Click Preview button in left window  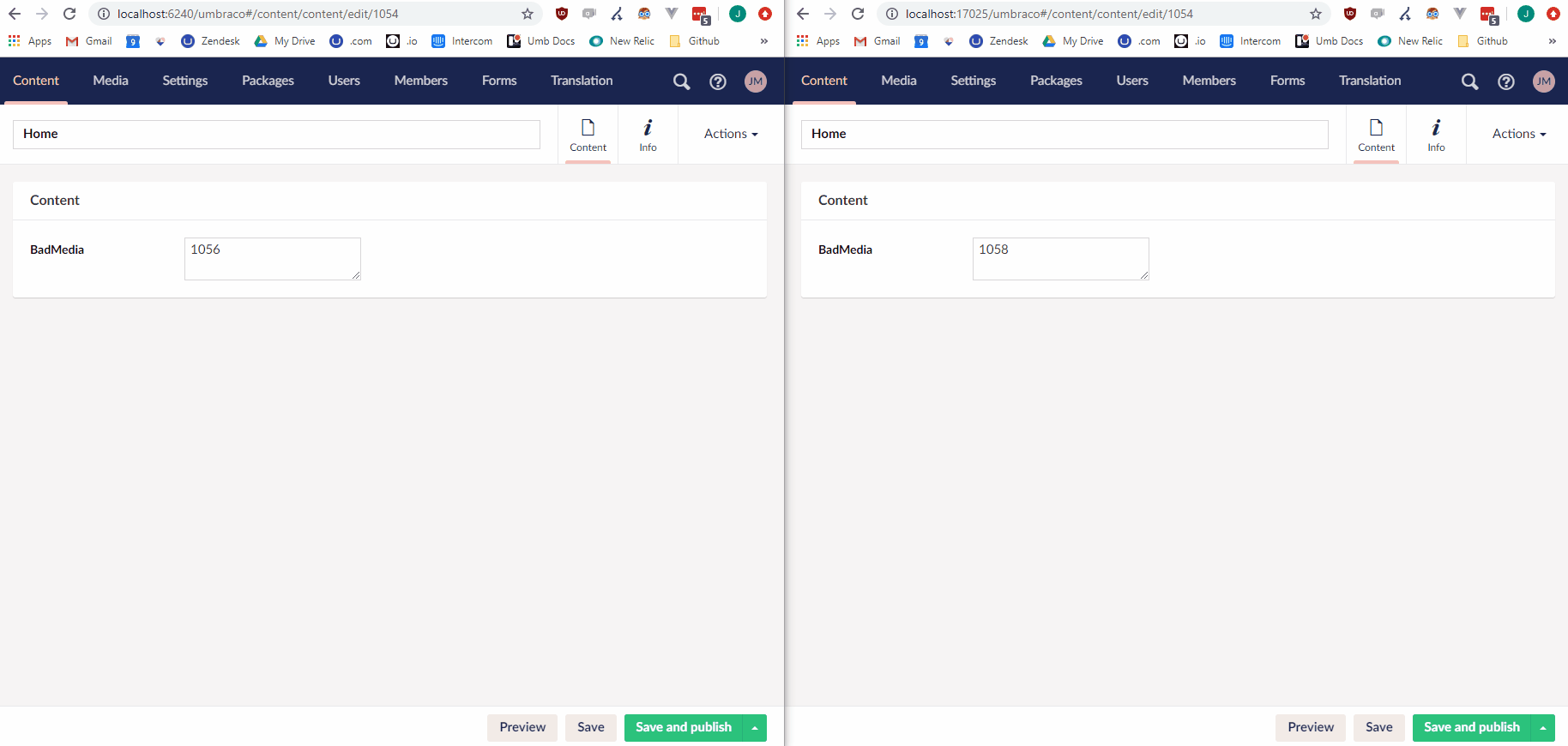(x=522, y=728)
